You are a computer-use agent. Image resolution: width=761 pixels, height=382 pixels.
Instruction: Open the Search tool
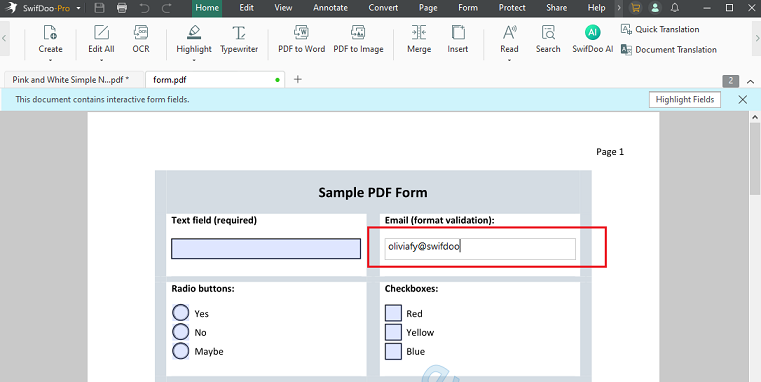click(x=548, y=39)
